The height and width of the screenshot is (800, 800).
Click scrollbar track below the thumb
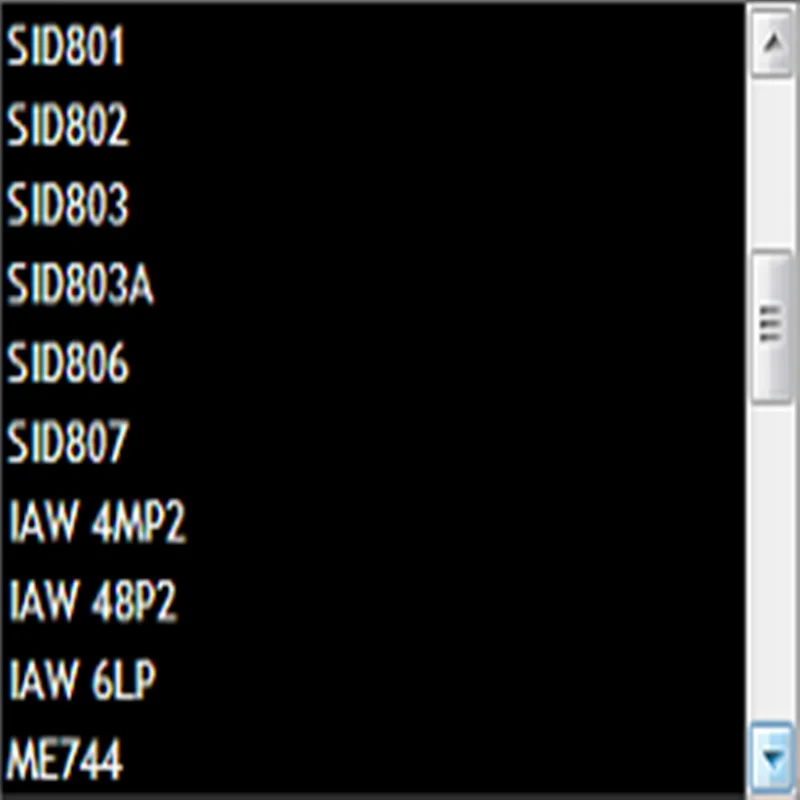point(772,562)
